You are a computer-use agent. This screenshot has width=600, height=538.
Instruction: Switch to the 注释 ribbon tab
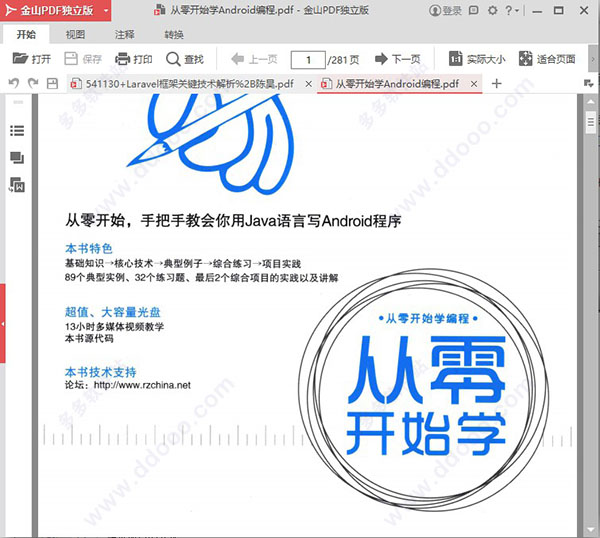click(x=125, y=34)
